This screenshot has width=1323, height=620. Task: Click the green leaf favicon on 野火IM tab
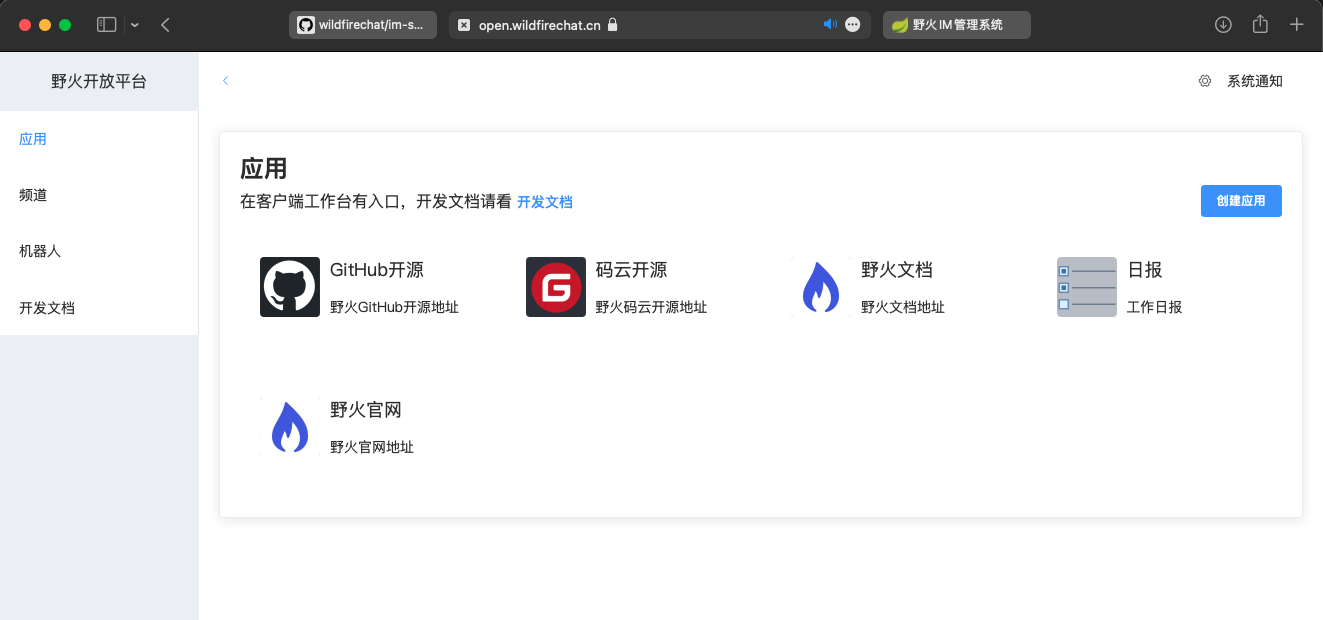coord(900,25)
